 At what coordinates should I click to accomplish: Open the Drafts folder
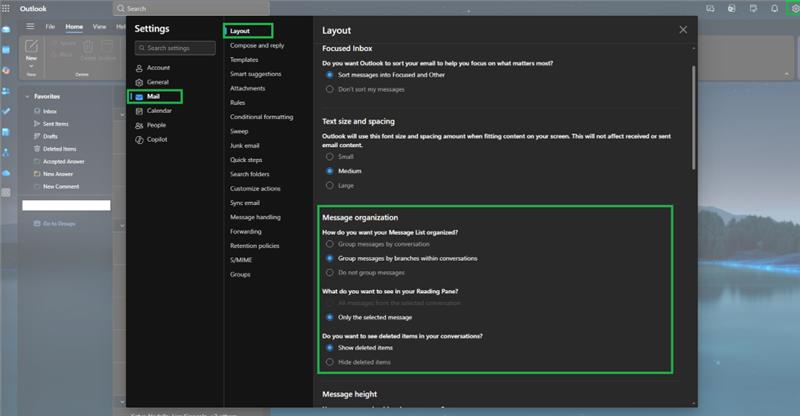[x=50, y=136]
